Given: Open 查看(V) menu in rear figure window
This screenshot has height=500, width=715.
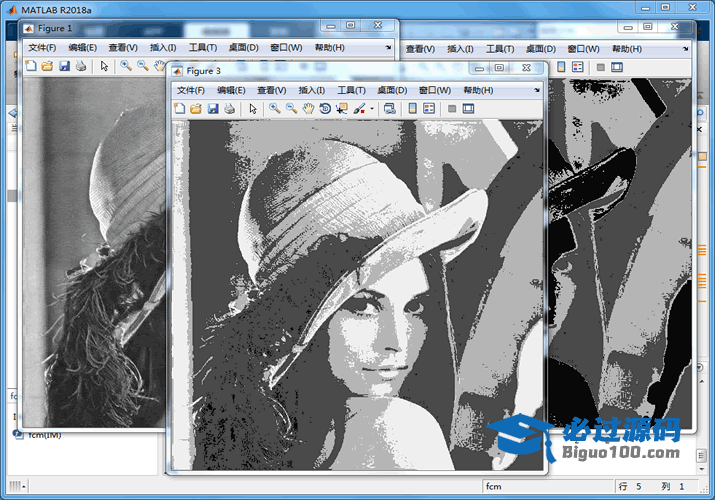Looking at the screenshot, I should (420, 49).
